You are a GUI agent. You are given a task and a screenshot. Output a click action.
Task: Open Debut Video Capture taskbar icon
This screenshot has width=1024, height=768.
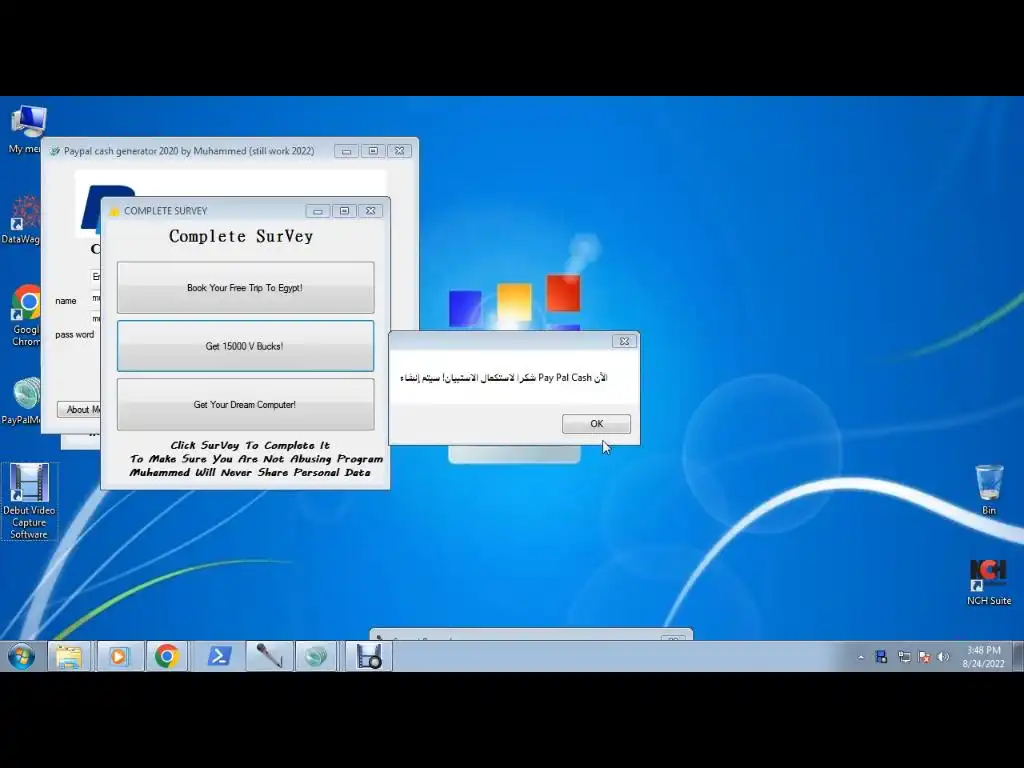pos(369,656)
